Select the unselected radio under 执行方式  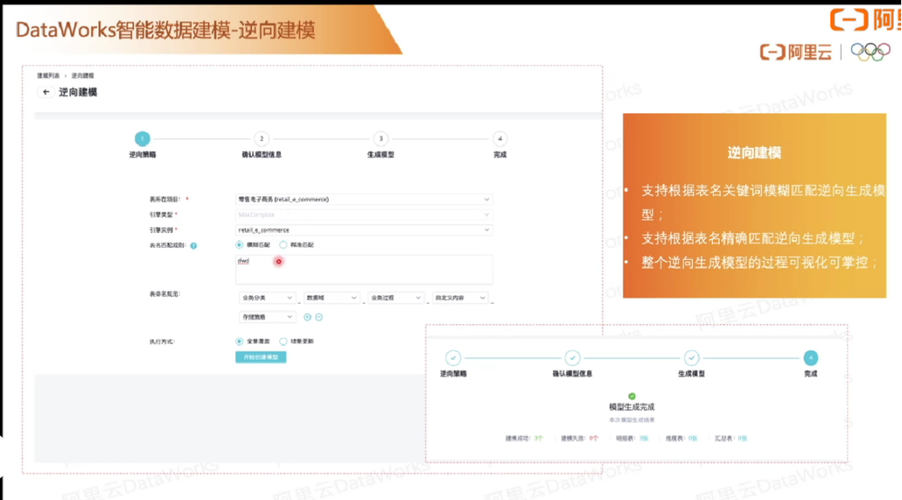(283, 341)
